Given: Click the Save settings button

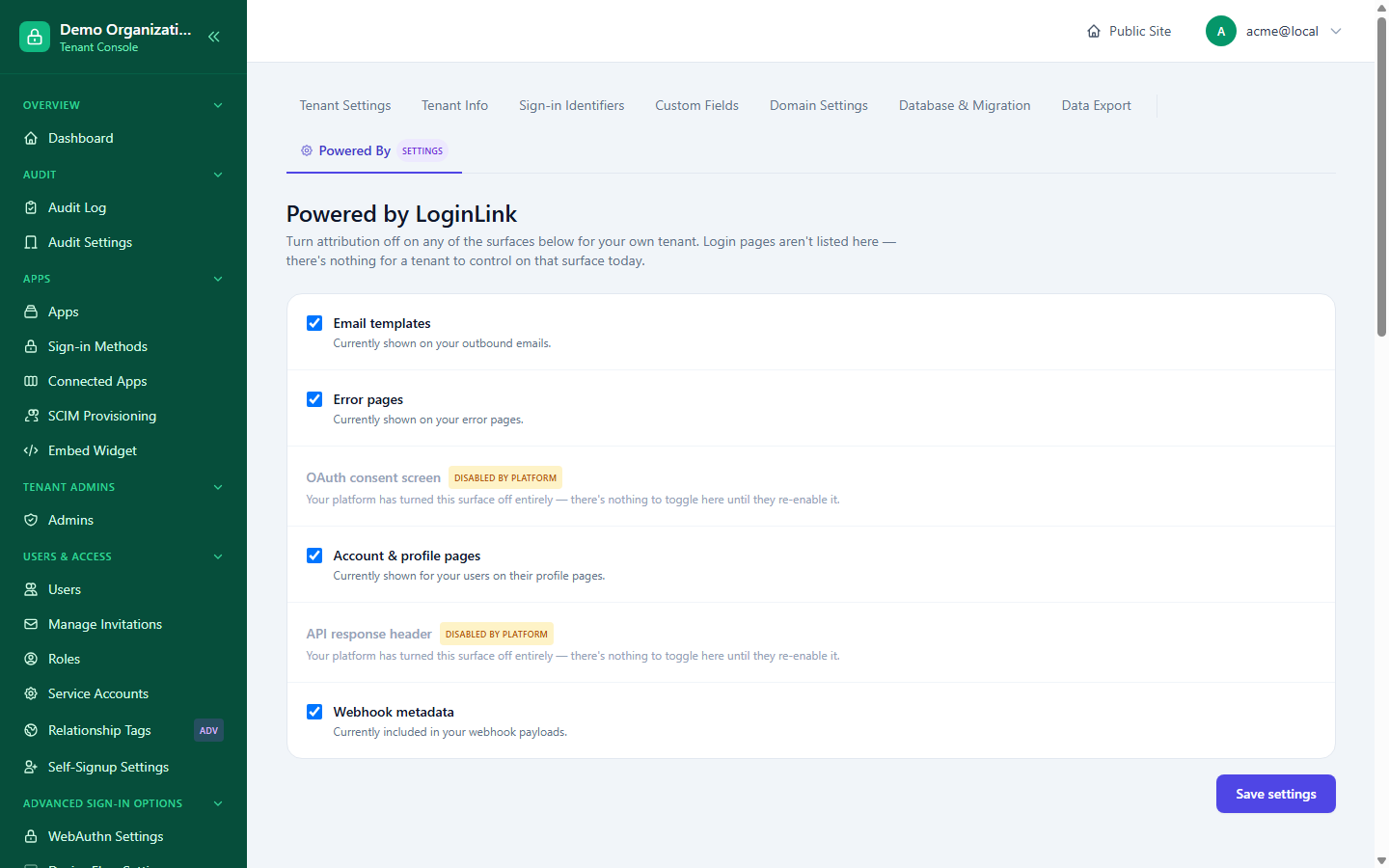Looking at the screenshot, I should point(1276,794).
